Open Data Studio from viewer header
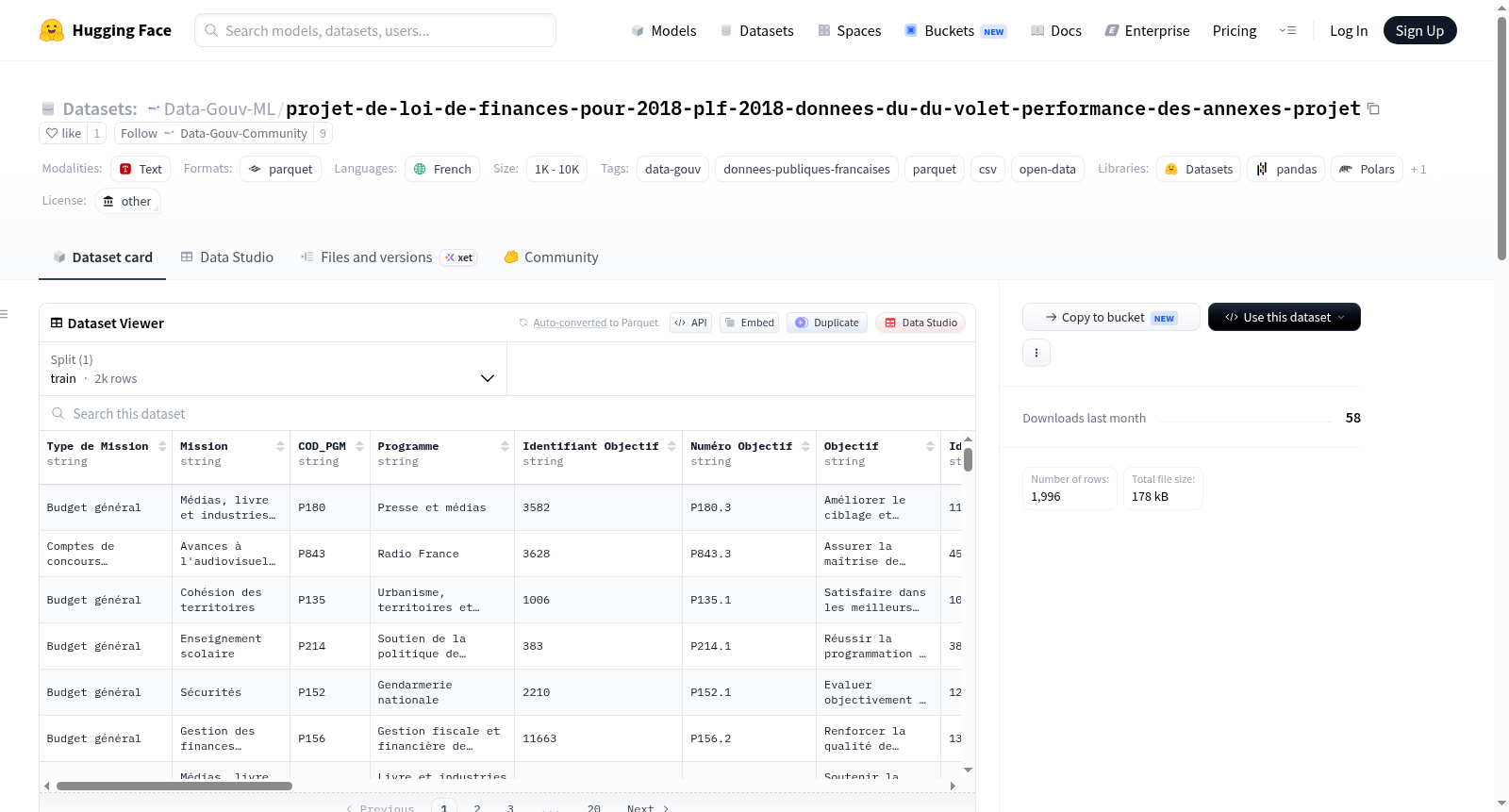This screenshot has width=1509, height=812. click(920, 323)
